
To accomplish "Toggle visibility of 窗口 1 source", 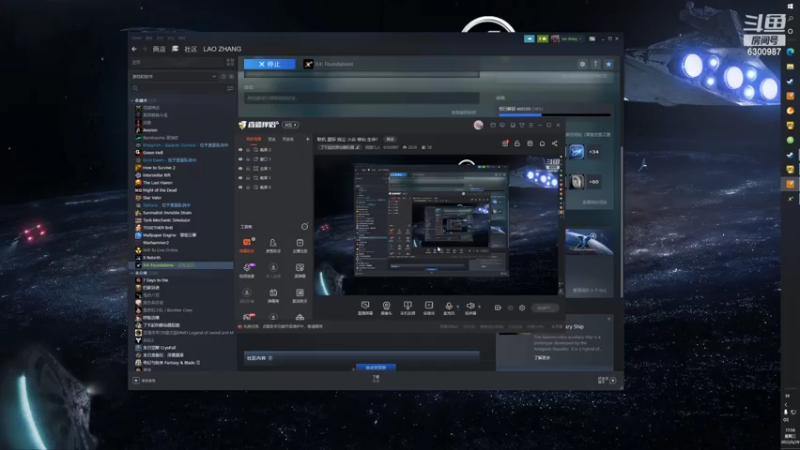I will pyautogui.click(x=241, y=159).
